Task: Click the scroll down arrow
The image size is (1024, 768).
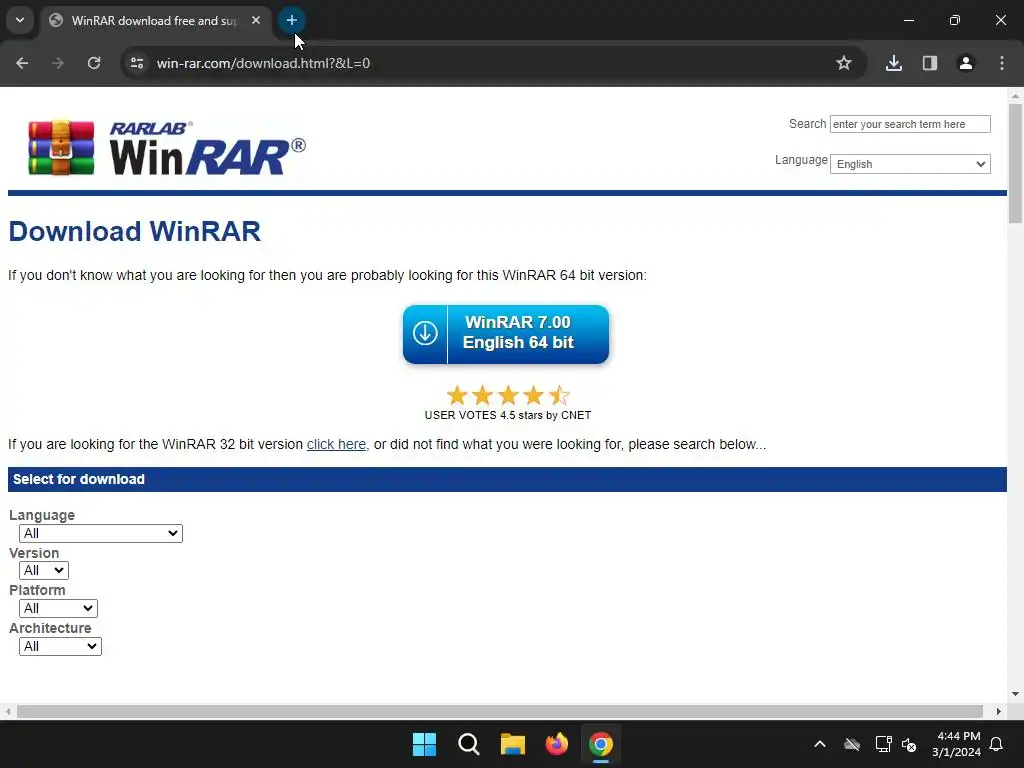Action: point(1015,694)
